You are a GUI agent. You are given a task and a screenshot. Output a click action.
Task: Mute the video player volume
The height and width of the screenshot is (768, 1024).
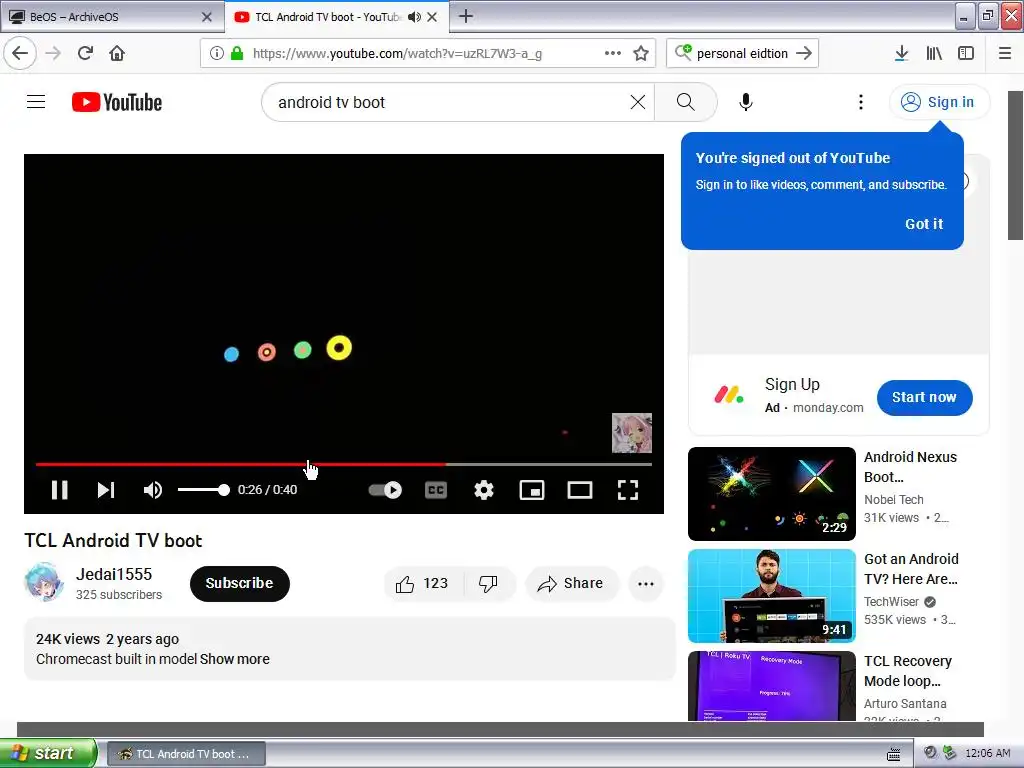[x=153, y=490]
